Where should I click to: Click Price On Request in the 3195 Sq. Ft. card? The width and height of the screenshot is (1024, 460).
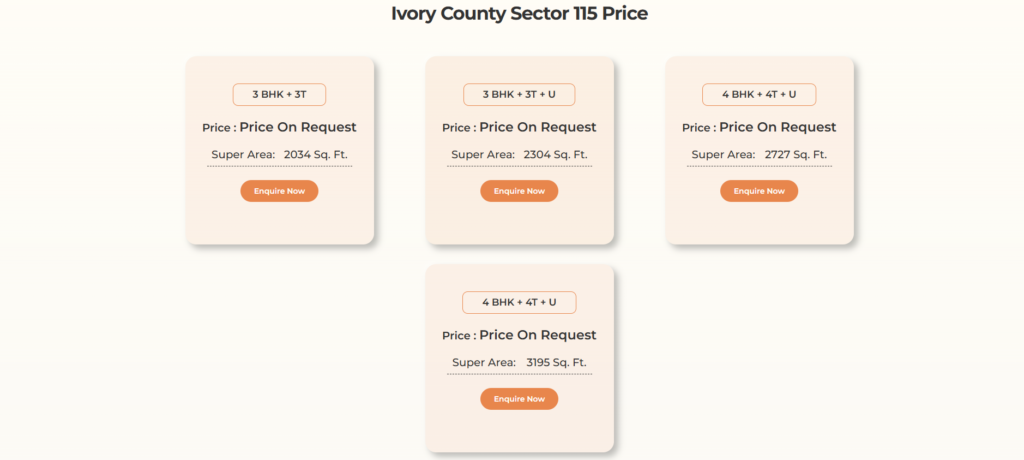[537, 335]
